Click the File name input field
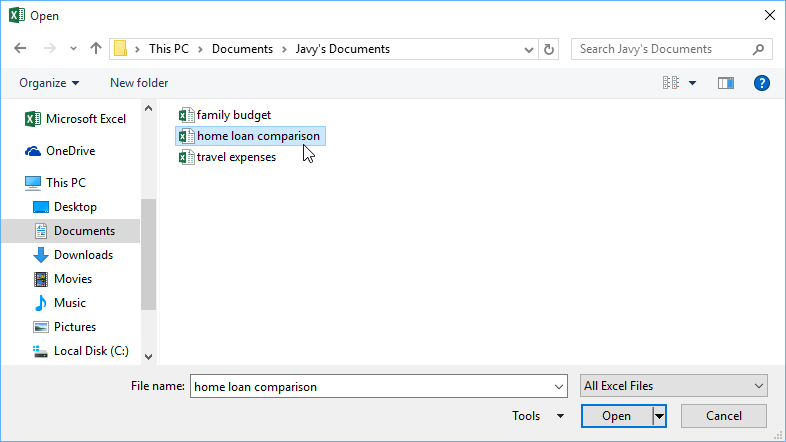This screenshot has height=442, width=786. click(370, 386)
